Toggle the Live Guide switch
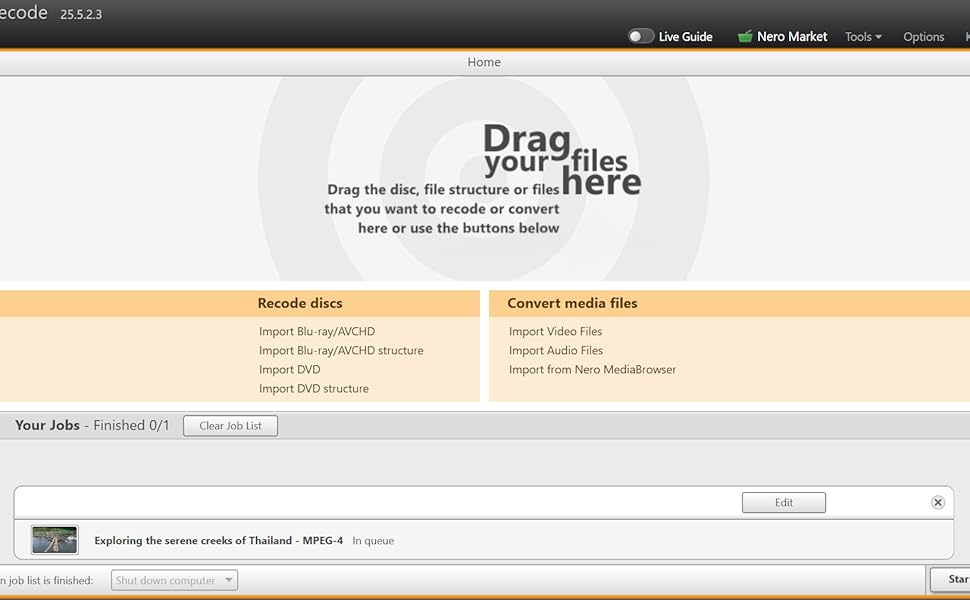Image resolution: width=970 pixels, height=600 pixels. 641,36
